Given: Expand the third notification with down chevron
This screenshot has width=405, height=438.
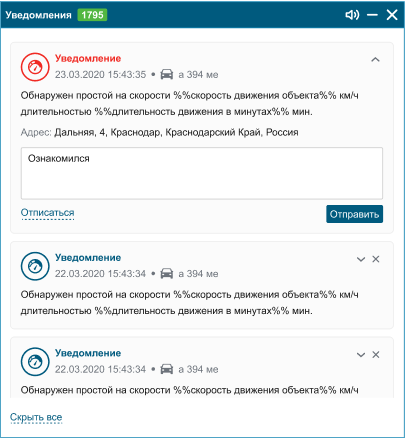Looking at the screenshot, I should (361, 355).
